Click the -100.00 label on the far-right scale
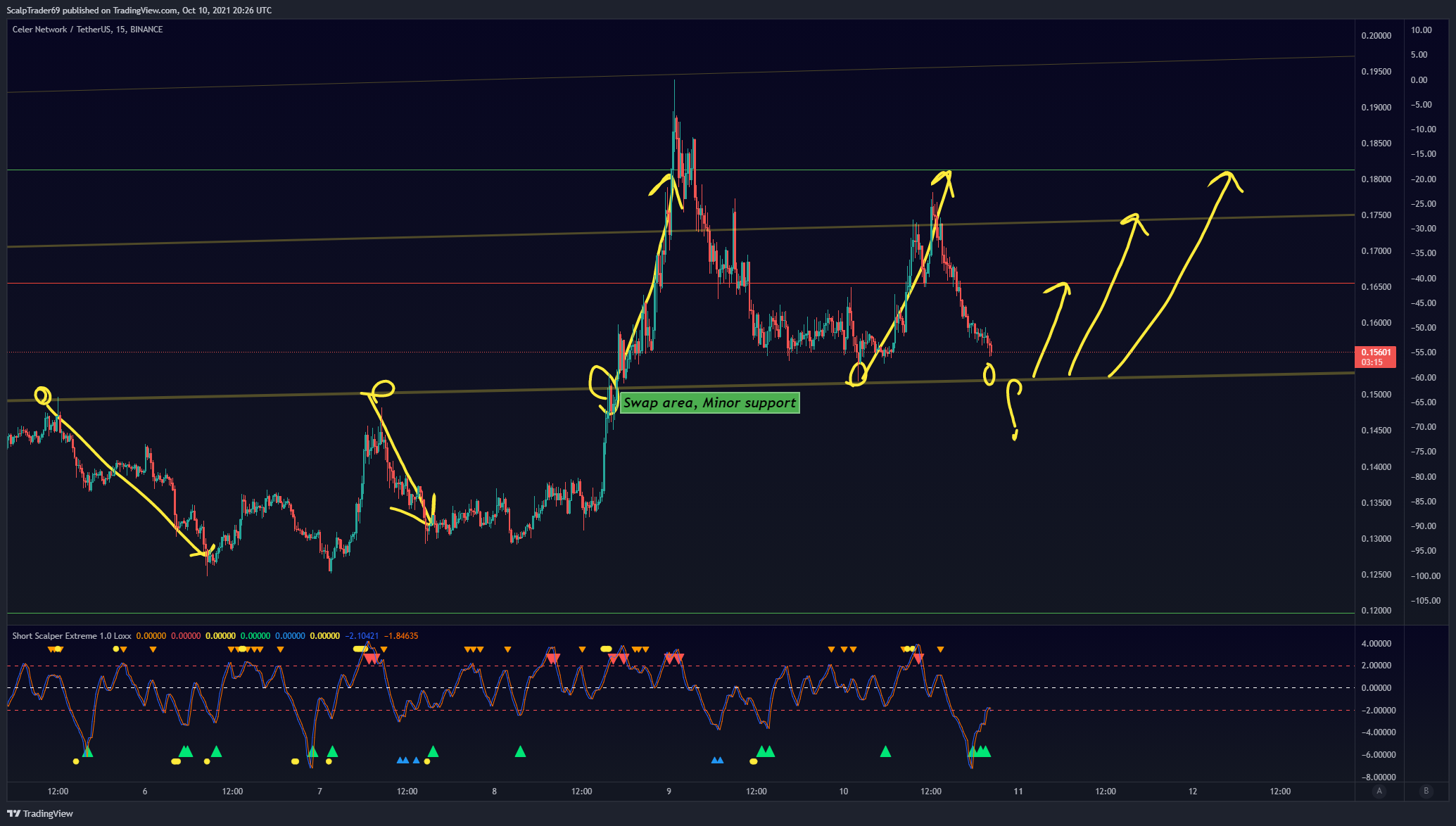This screenshot has height=826, width=1456. (1425, 576)
